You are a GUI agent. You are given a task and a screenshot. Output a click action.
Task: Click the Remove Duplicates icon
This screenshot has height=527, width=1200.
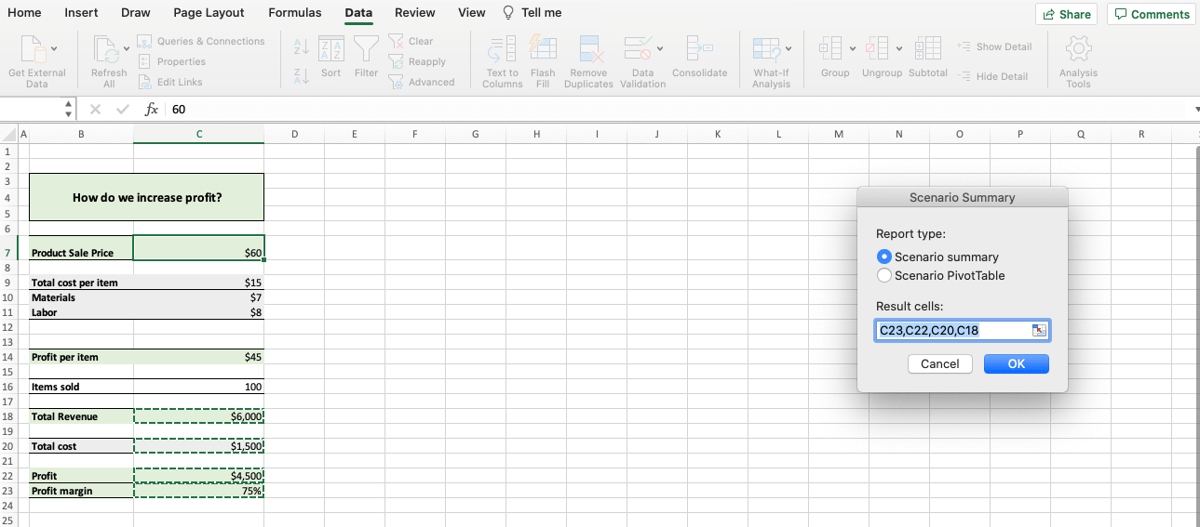[x=588, y=48]
